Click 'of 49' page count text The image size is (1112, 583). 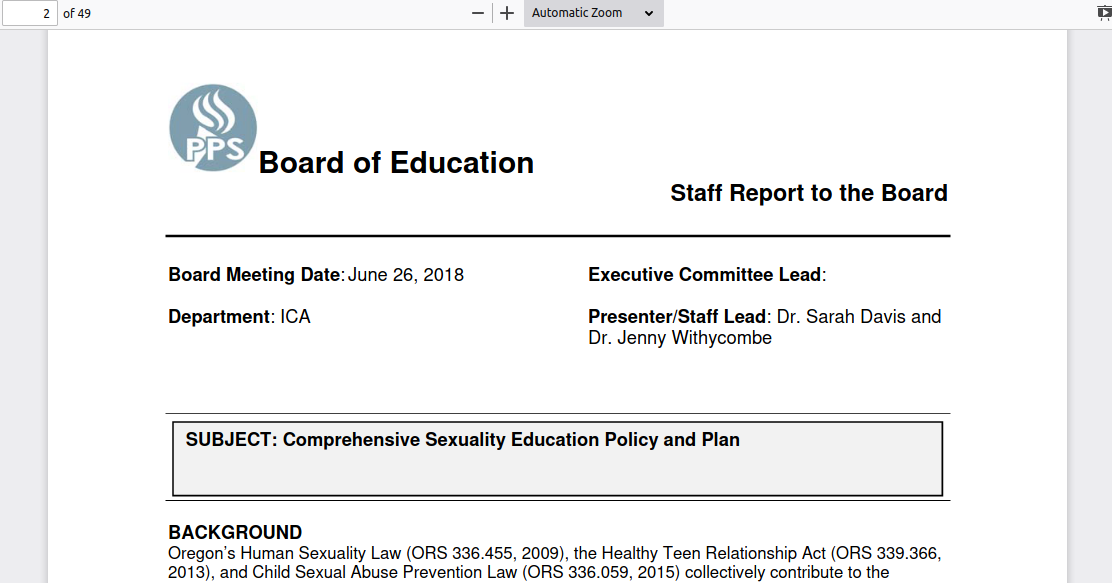point(77,13)
